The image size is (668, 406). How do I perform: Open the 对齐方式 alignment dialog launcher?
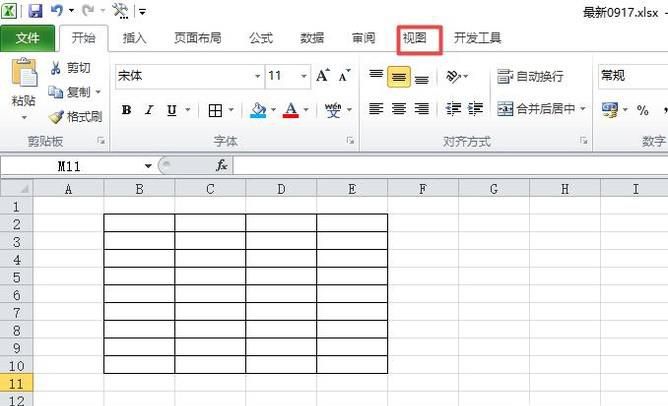tap(583, 140)
